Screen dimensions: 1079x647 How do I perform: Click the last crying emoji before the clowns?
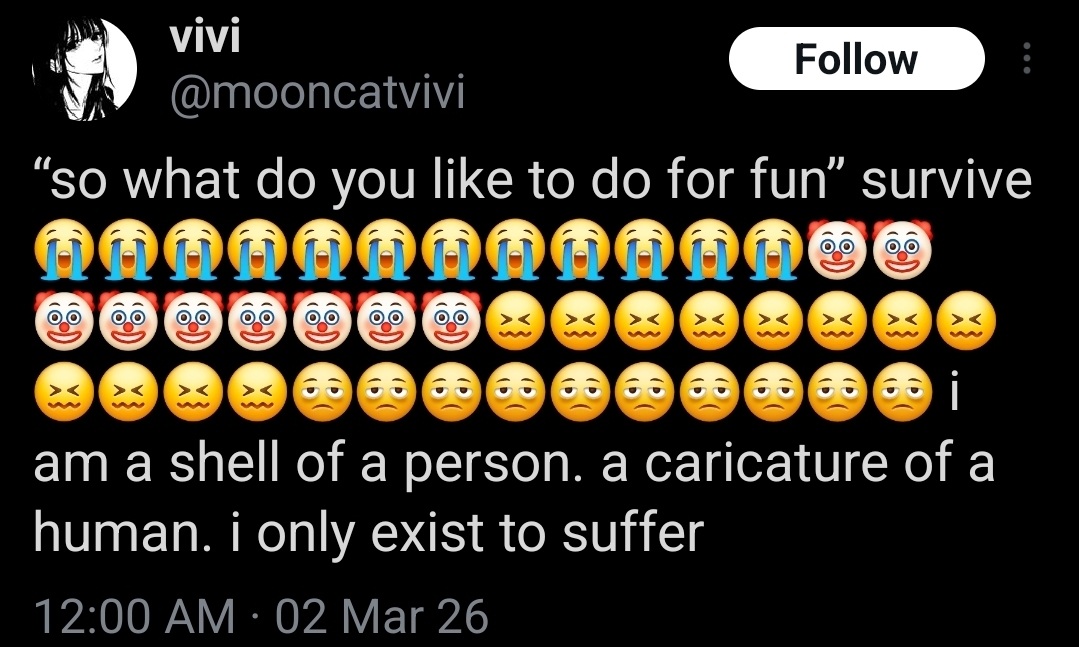(775, 248)
